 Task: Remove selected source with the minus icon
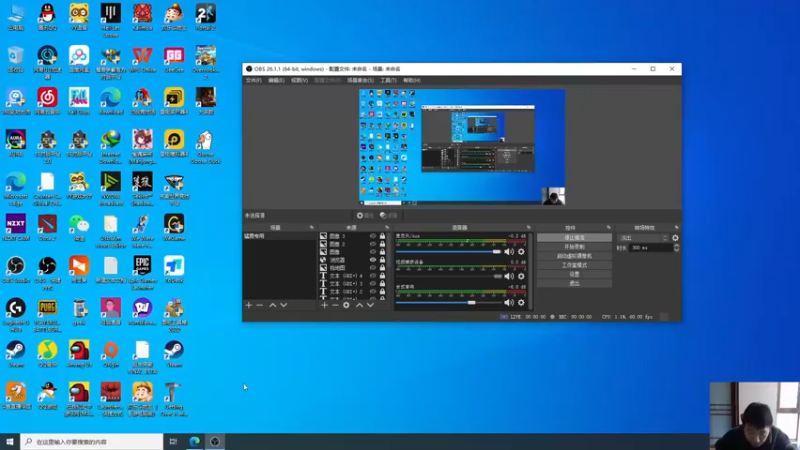(x=335, y=305)
